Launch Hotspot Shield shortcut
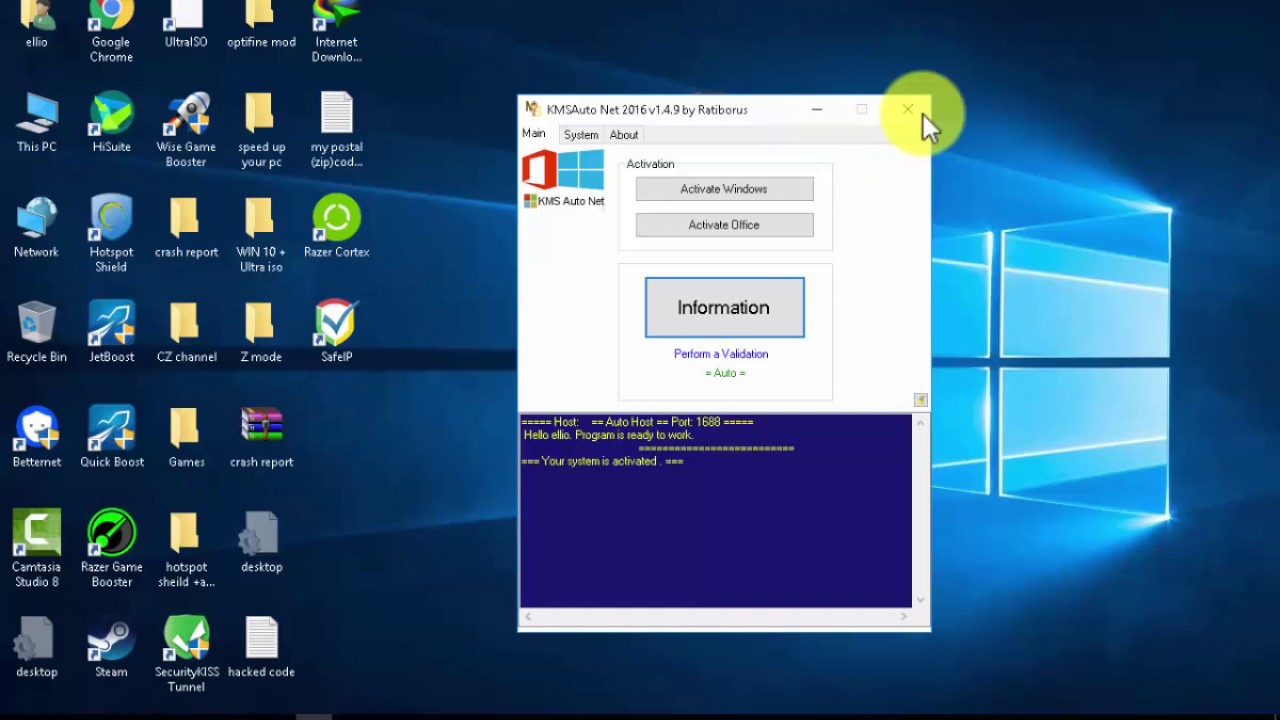Viewport: 1280px width, 720px height. coord(111,234)
